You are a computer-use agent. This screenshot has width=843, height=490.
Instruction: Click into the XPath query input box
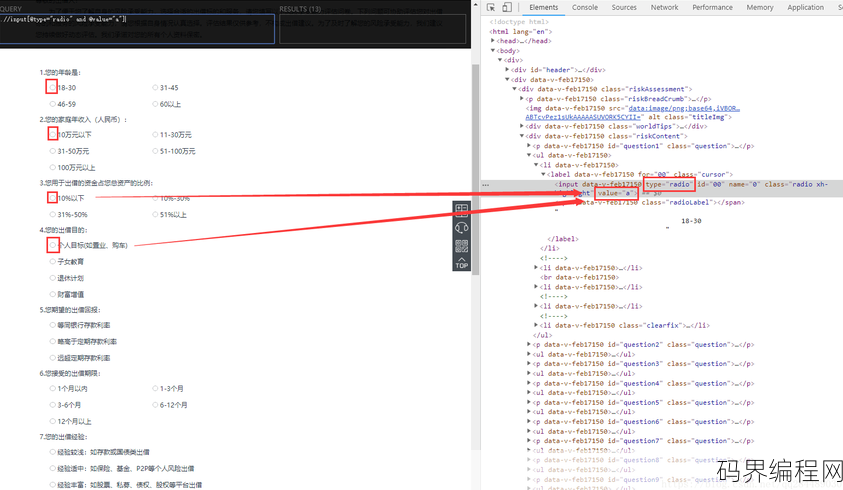(137, 29)
